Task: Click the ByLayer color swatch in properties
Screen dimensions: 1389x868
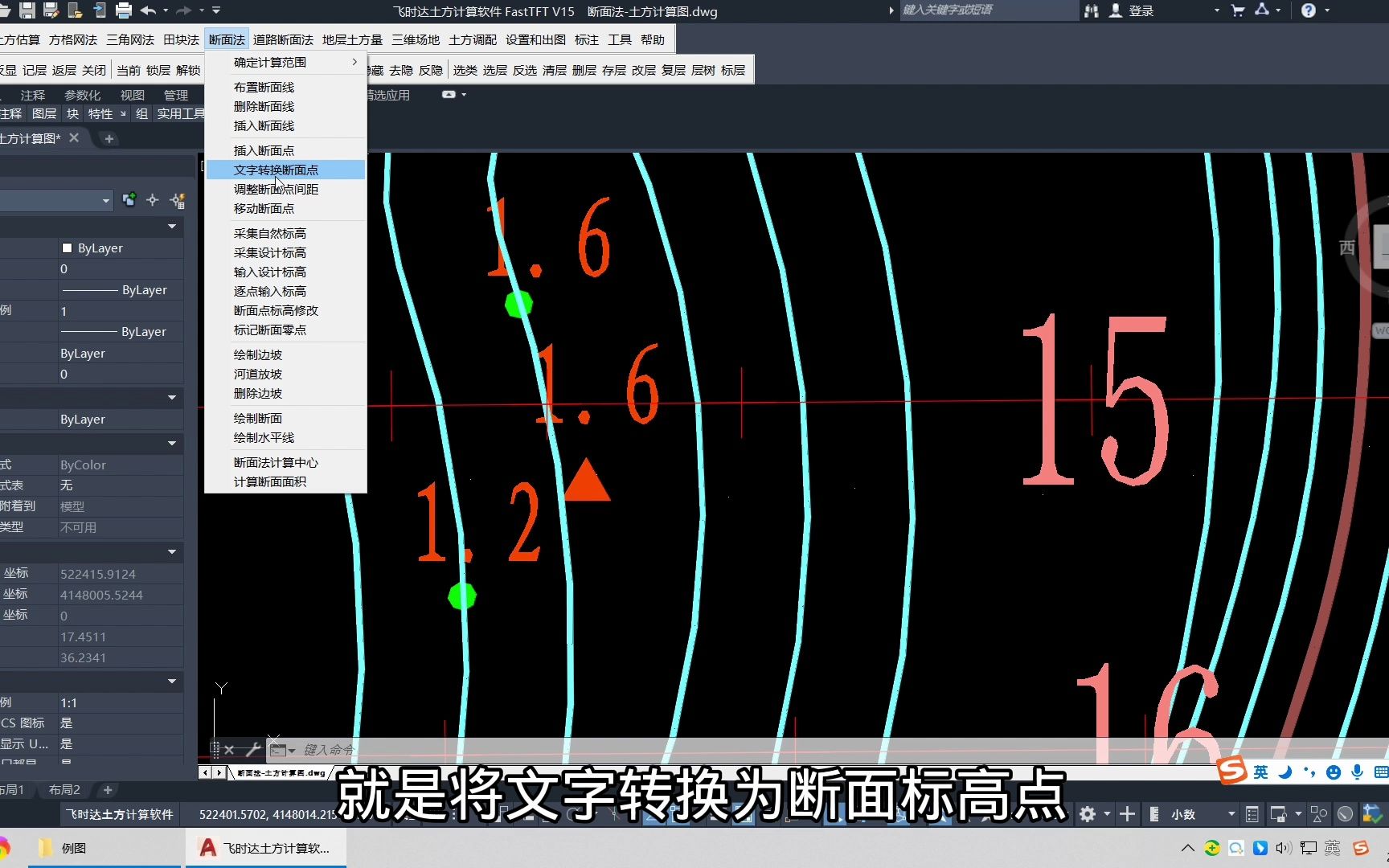Action: (x=68, y=248)
